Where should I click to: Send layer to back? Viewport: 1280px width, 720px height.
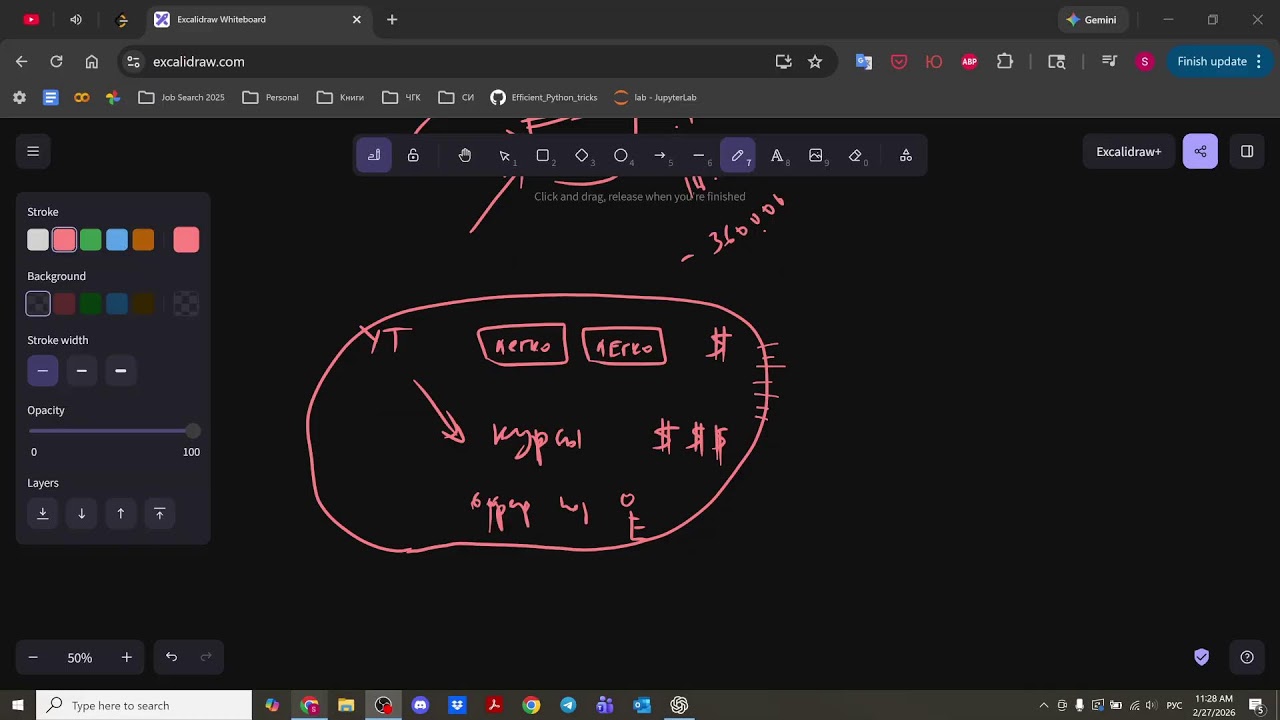(x=42, y=514)
